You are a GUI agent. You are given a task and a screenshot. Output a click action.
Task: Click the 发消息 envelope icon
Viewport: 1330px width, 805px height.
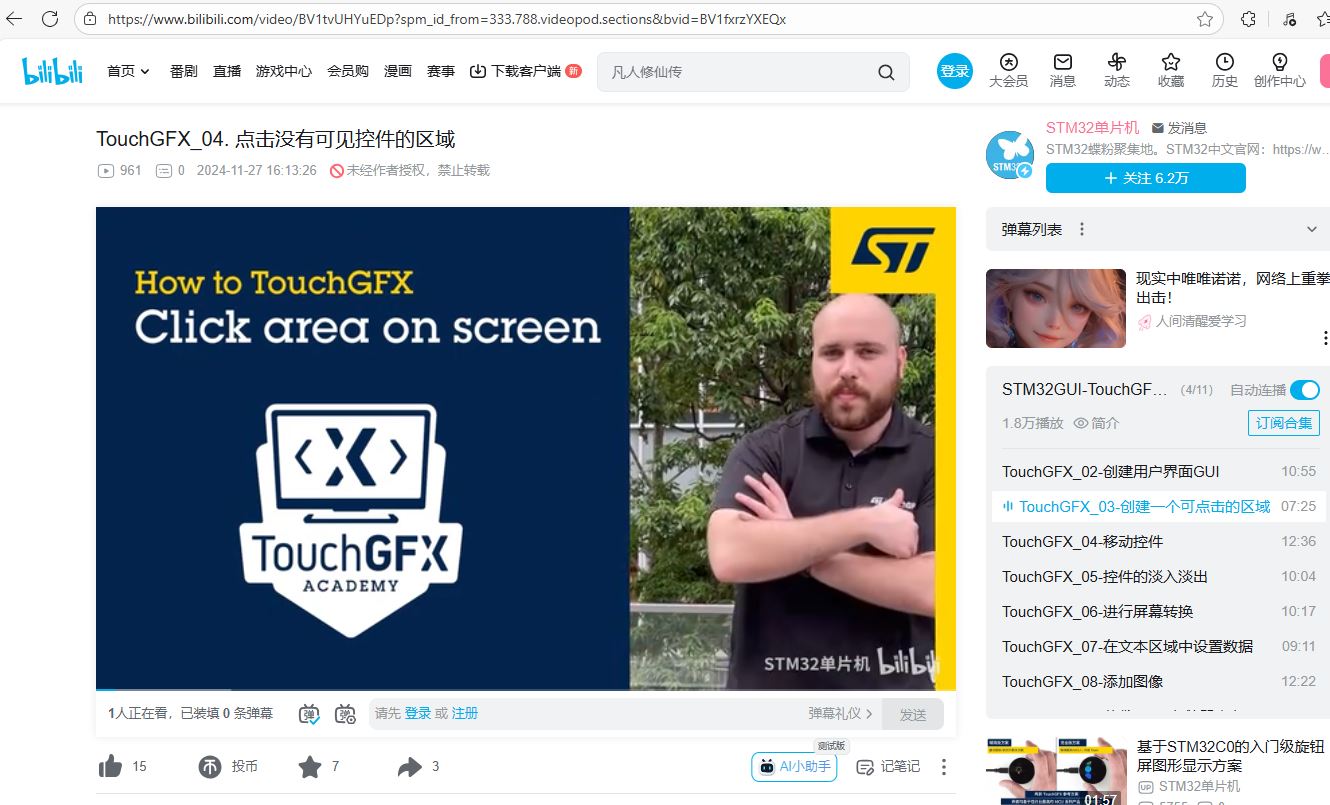(x=1158, y=128)
